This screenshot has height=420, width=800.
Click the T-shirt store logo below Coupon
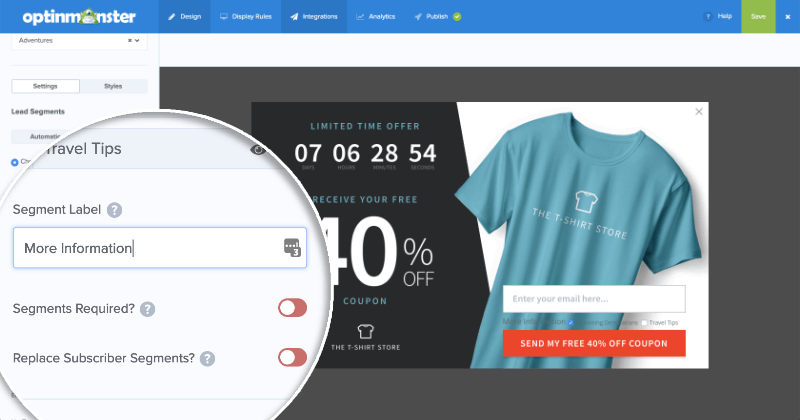coord(365,337)
